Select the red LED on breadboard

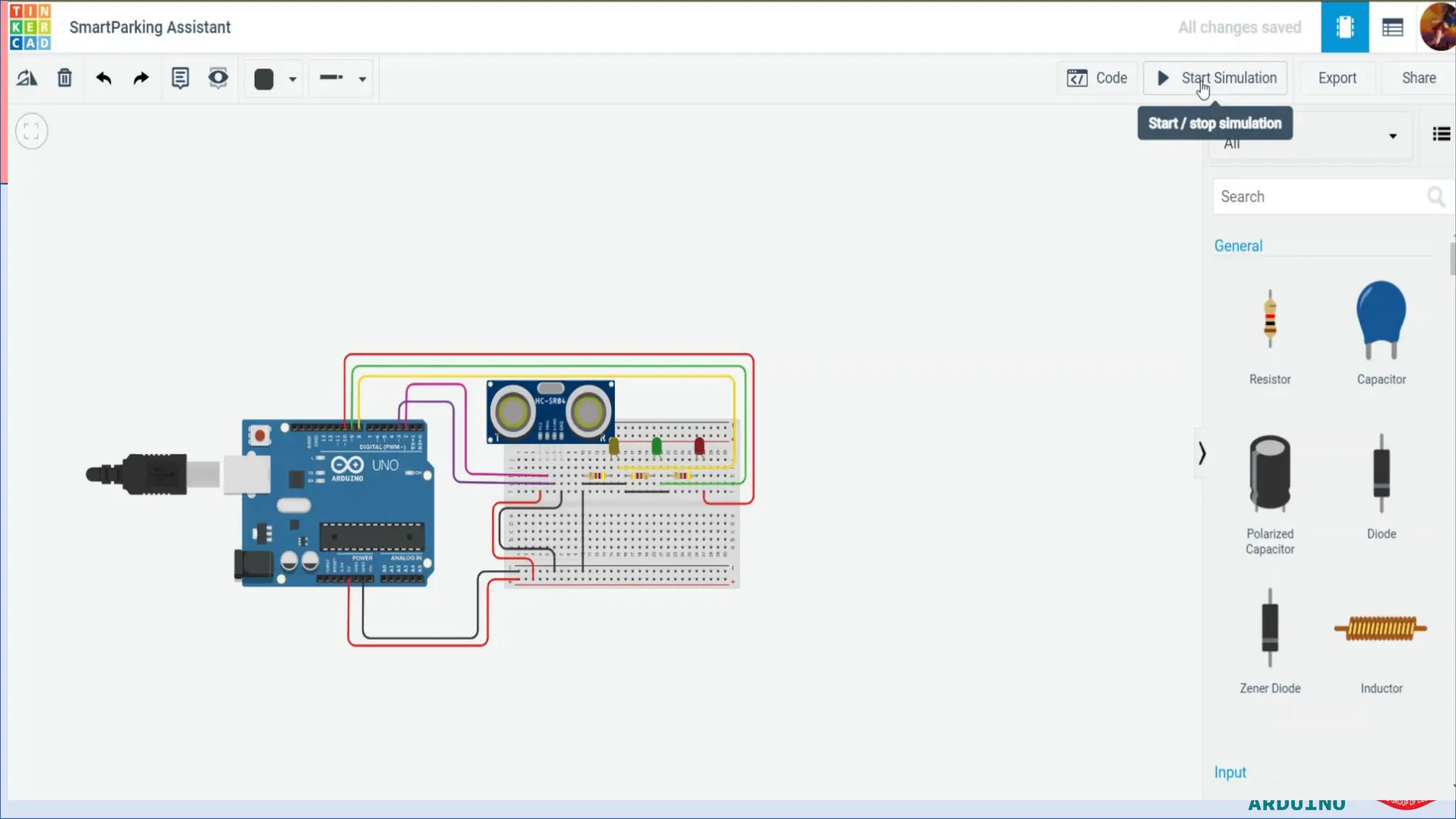699,446
